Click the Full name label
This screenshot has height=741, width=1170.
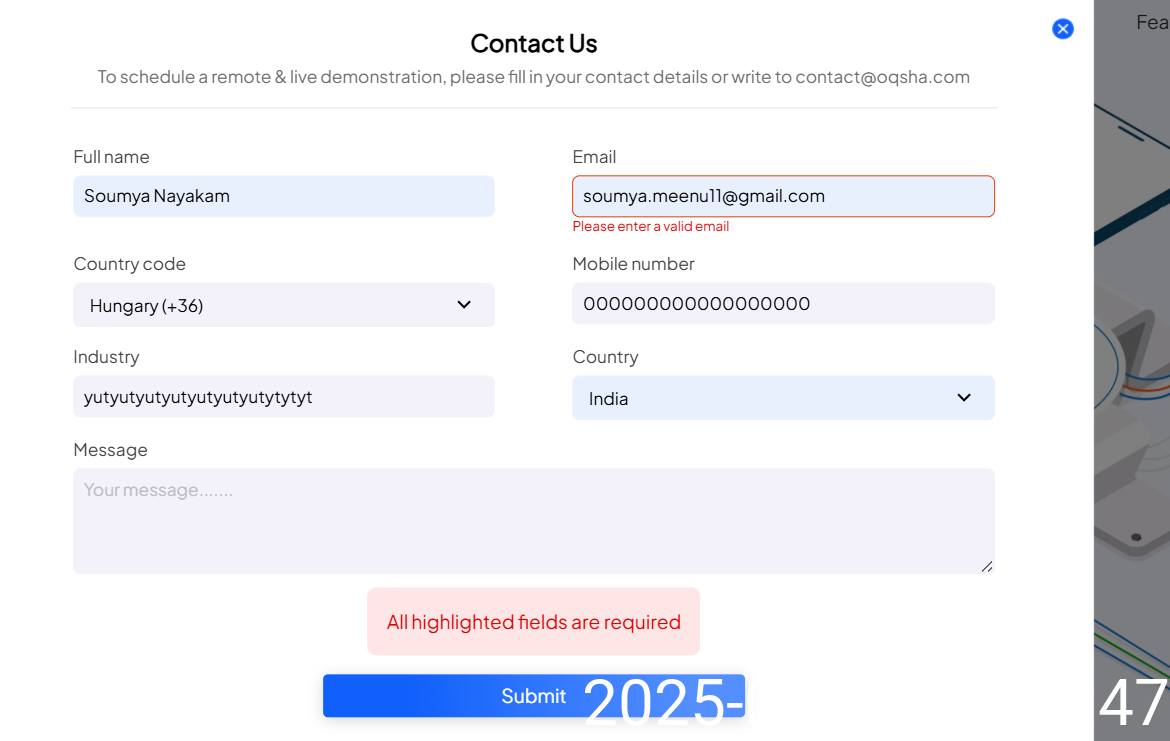(111, 157)
